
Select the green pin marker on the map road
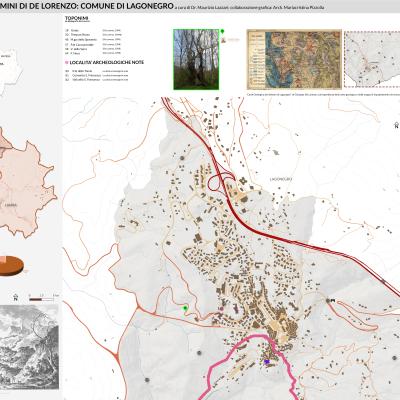(x=185, y=308)
